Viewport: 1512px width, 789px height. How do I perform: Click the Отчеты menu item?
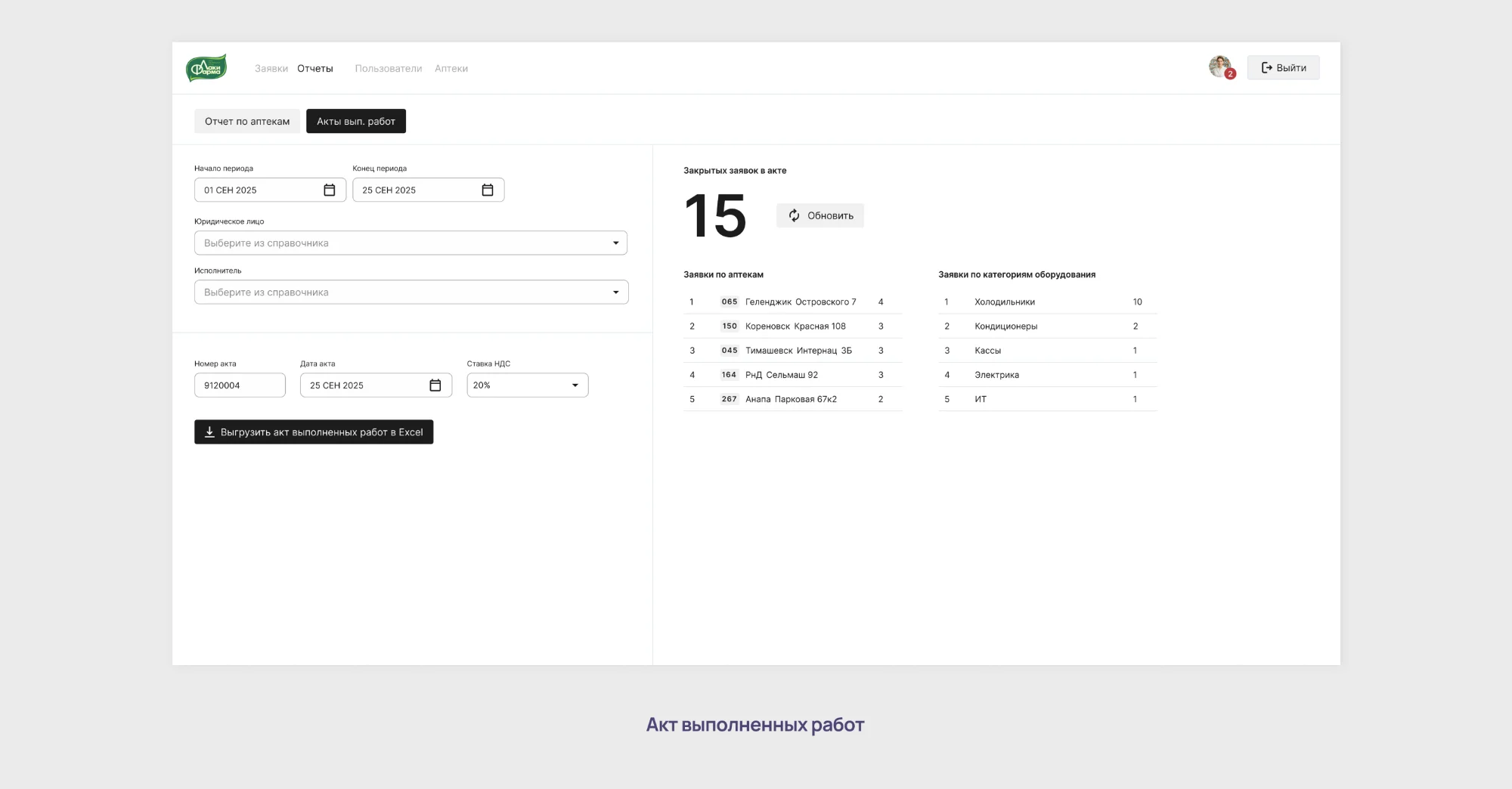click(x=314, y=69)
